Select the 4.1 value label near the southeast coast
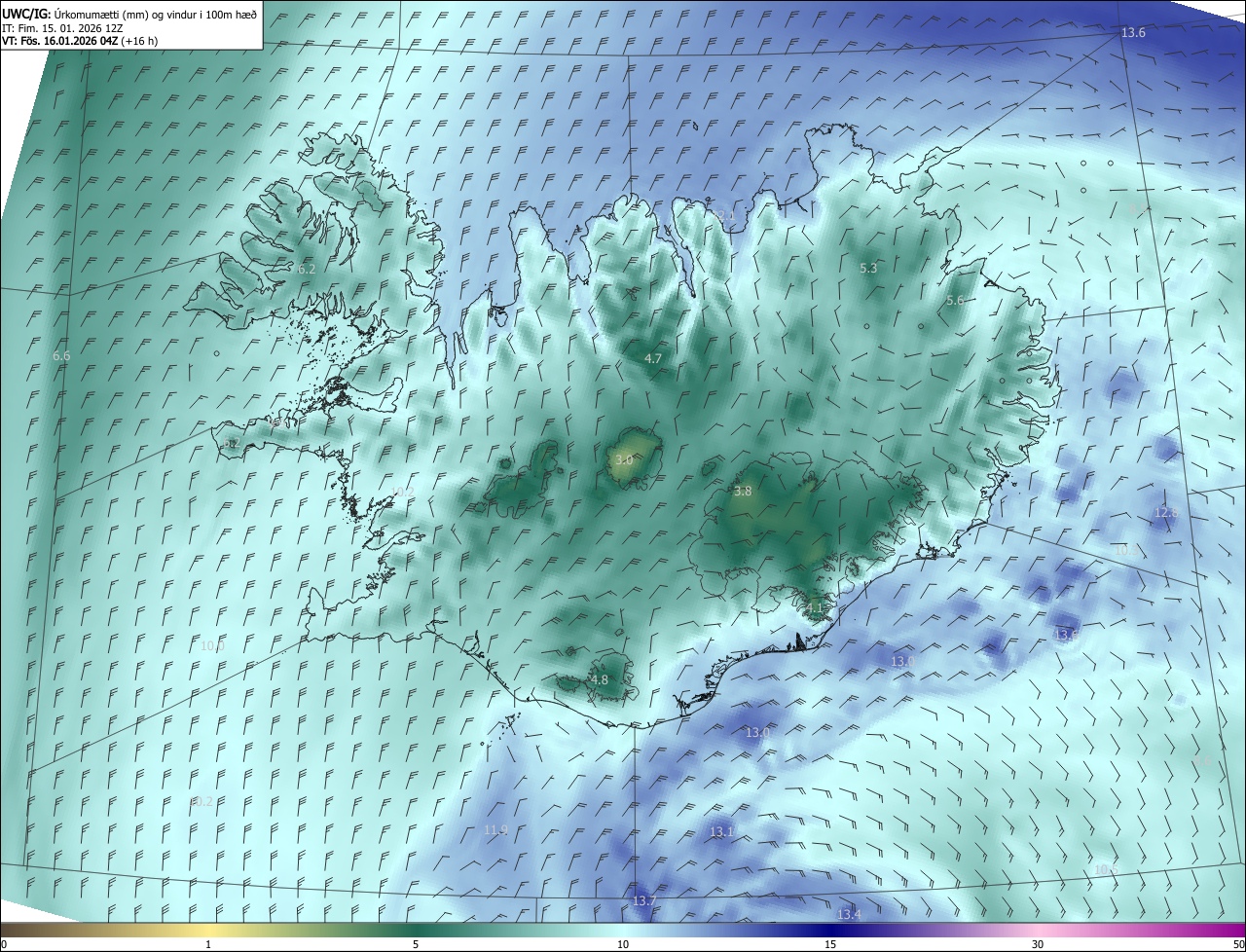This screenshot has height=952, width=1246. [814, 608]
